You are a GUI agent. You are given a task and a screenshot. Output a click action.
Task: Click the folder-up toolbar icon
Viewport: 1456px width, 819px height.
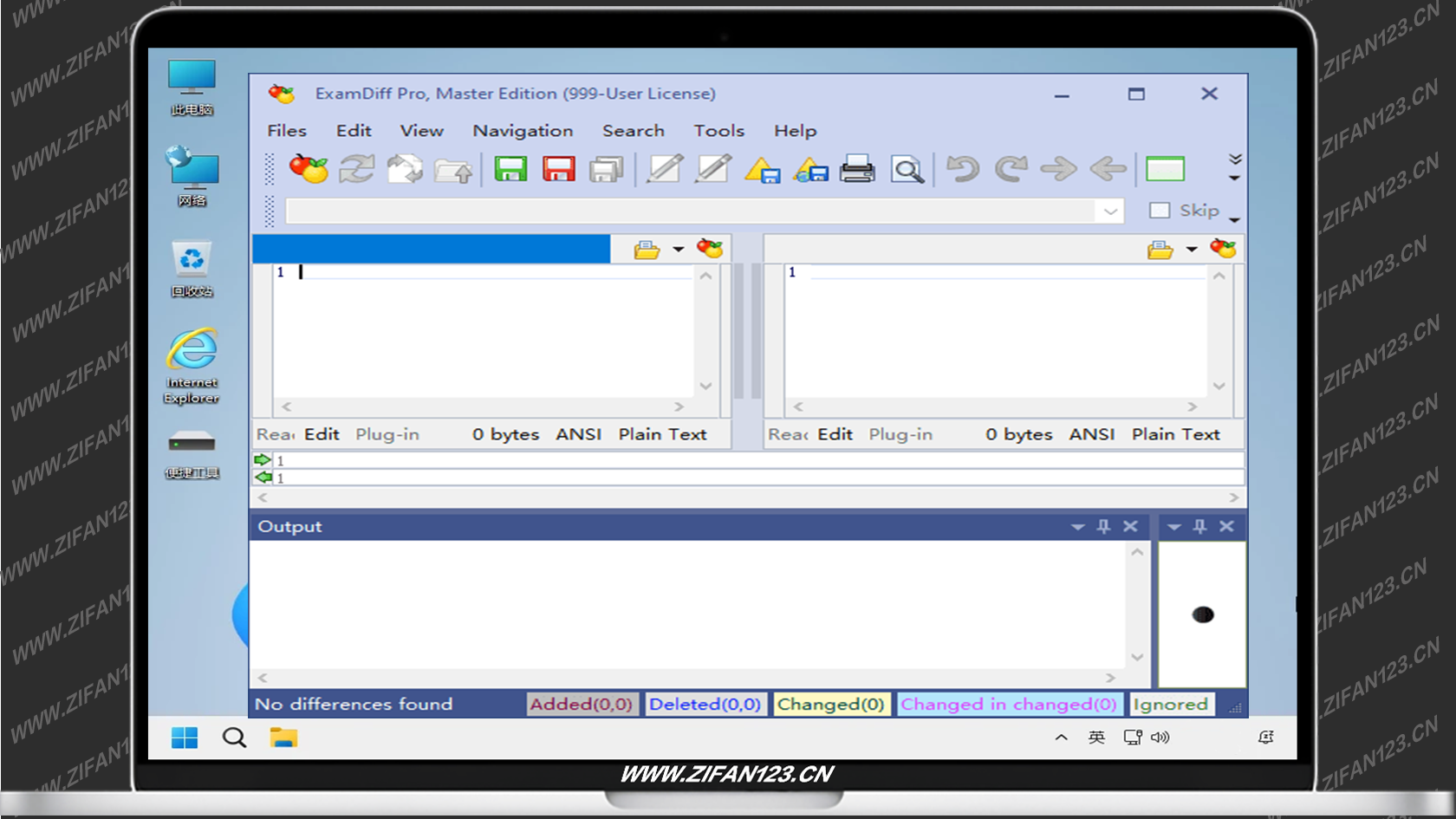pyautogui.click(x=453, y=170)
